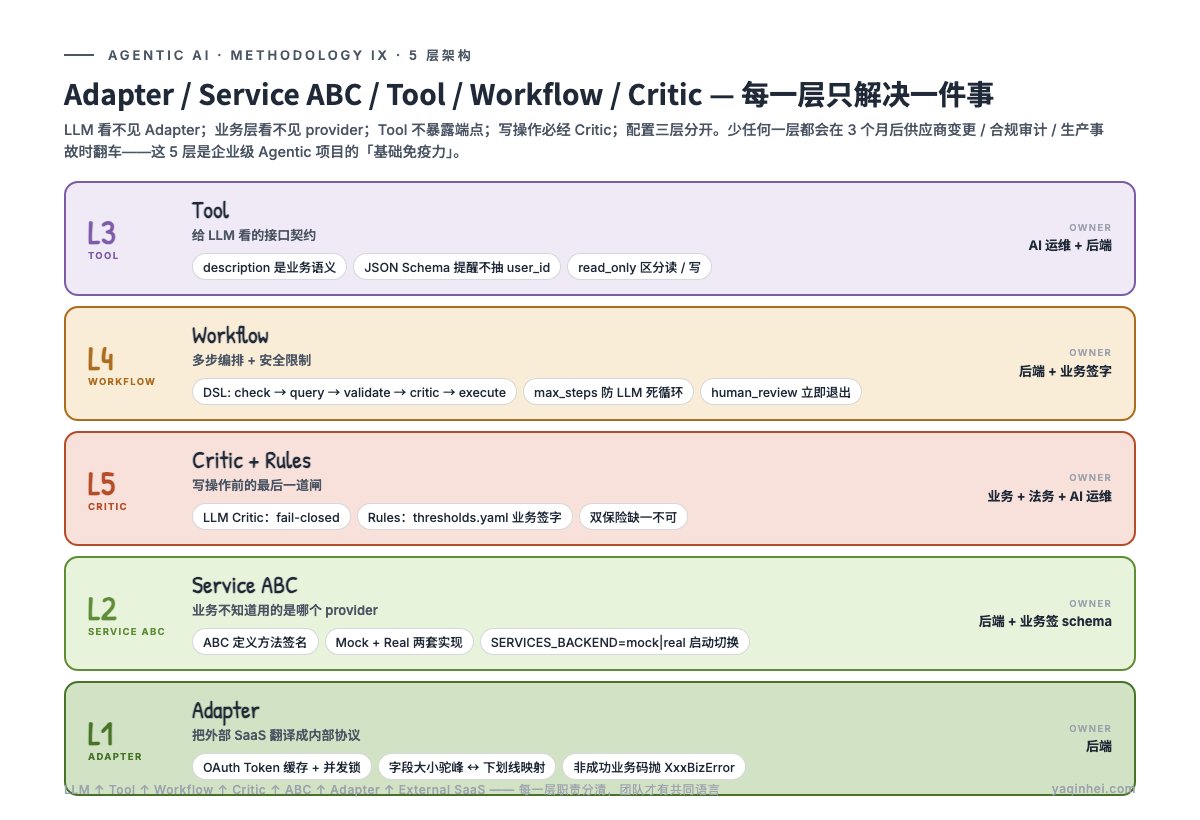
Task: Click the 'Critic + Rules' card title
Action: [x=252, y=460]
